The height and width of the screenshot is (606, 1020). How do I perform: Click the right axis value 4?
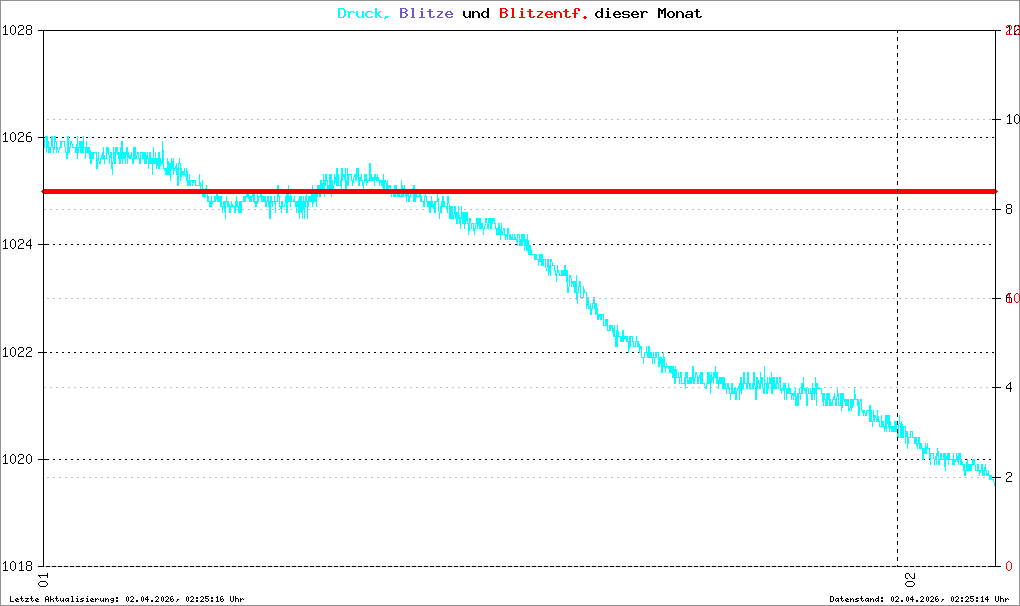point(1009,388)
